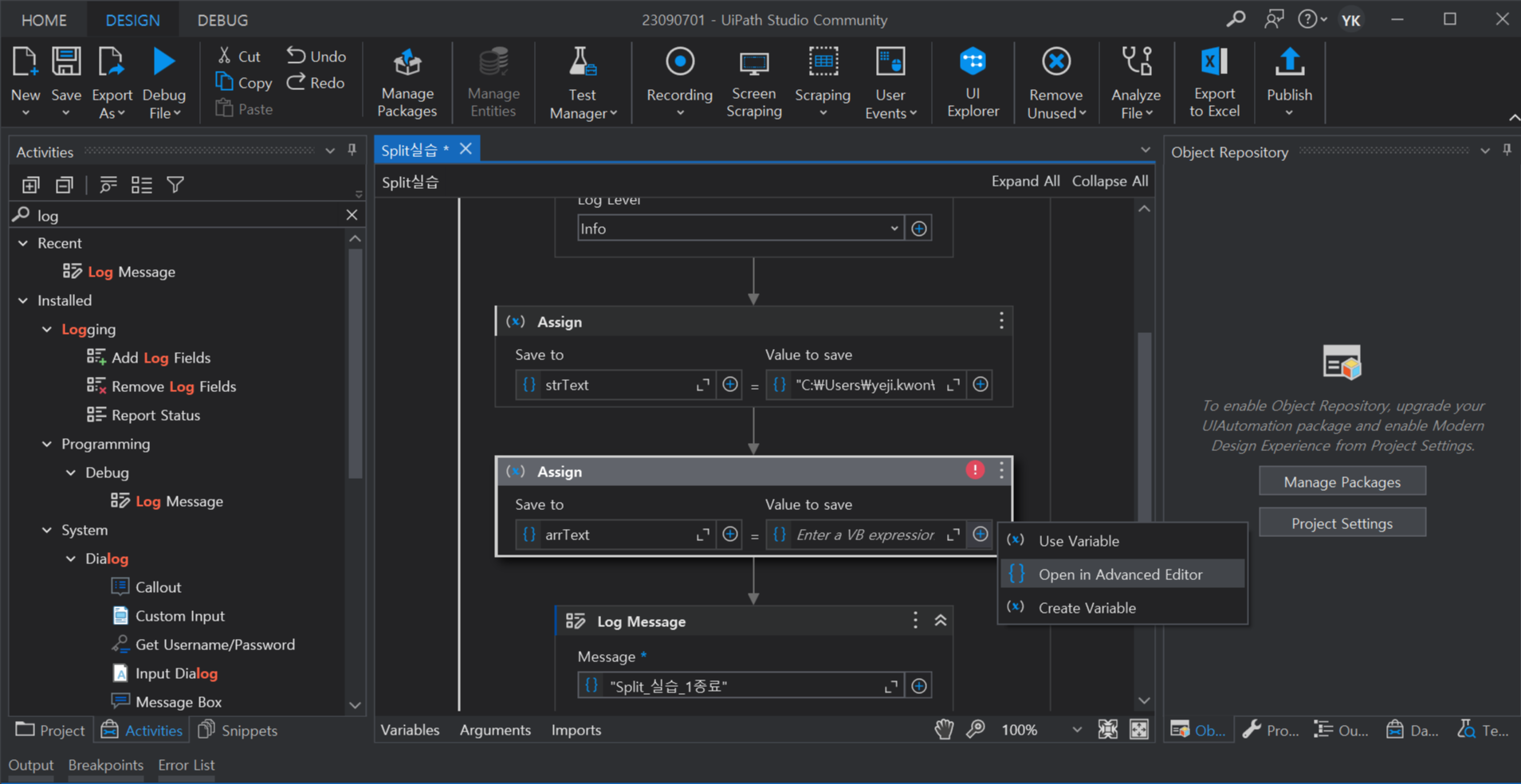This screenshot has height=784, width=1521.
Task: Open the feedback icon in title bar
Action: click(1274, 19)
